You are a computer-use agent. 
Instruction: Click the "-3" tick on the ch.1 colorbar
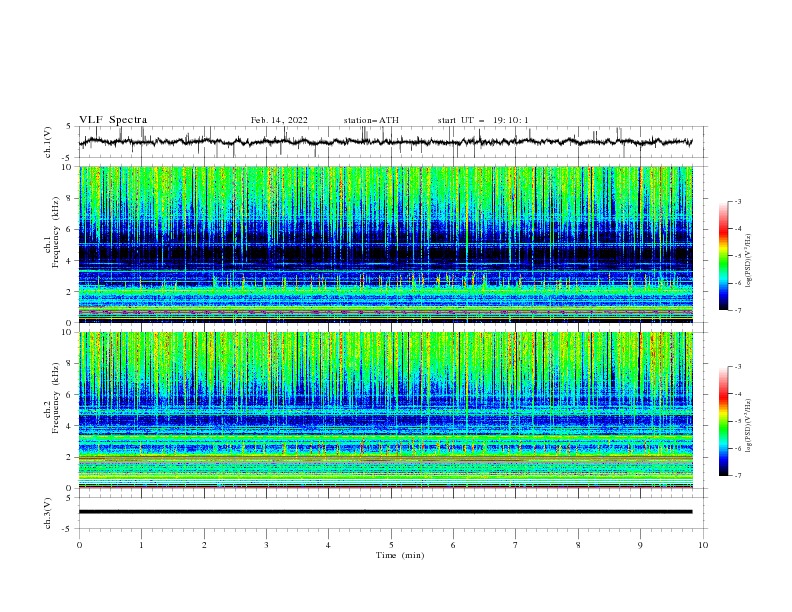click(737, 201)
